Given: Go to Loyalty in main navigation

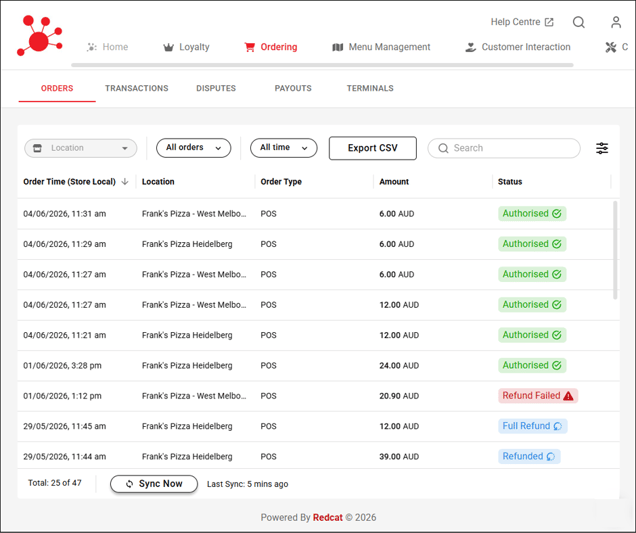Looking at the screenshot, I should tap(186, 47).
